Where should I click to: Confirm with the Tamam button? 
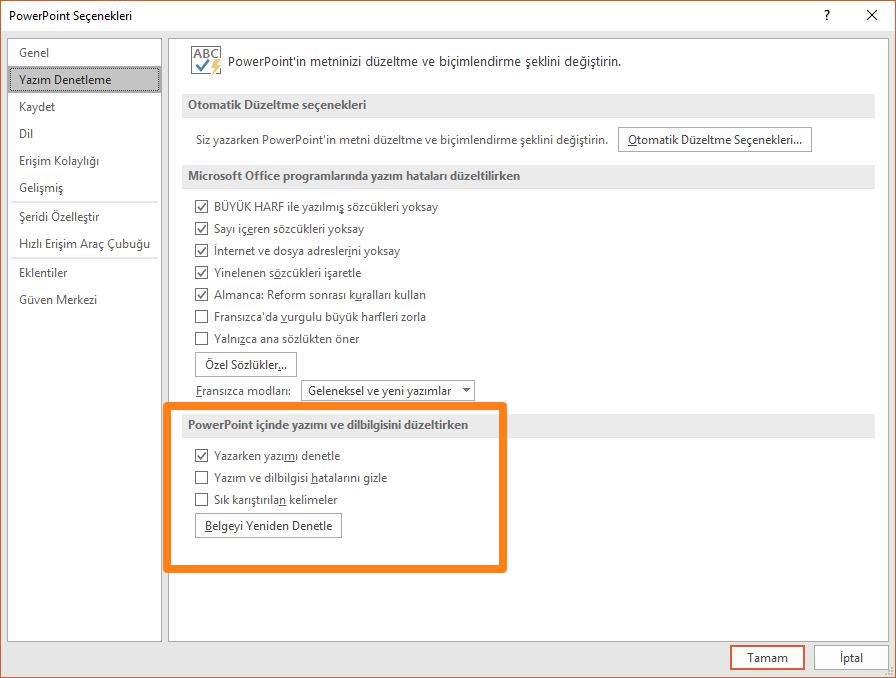767,658
